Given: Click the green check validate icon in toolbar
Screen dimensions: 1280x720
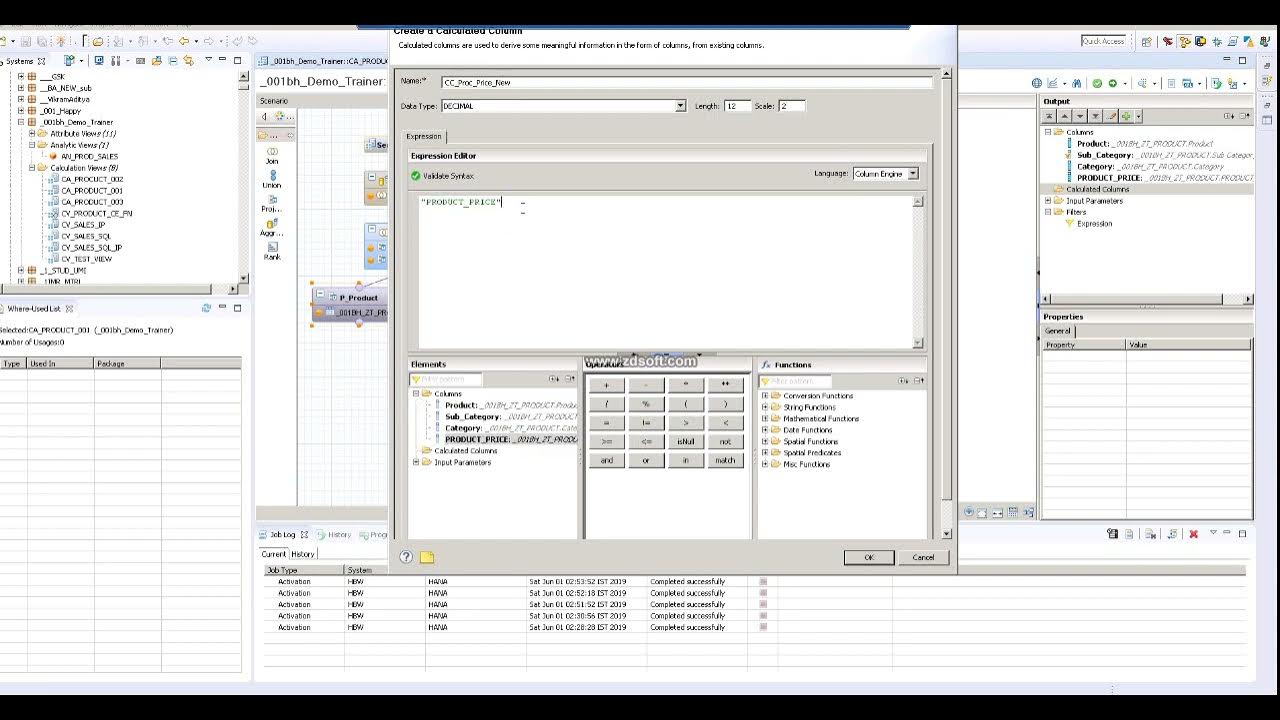Looking at the screenshot, I should click(1097, 84).
